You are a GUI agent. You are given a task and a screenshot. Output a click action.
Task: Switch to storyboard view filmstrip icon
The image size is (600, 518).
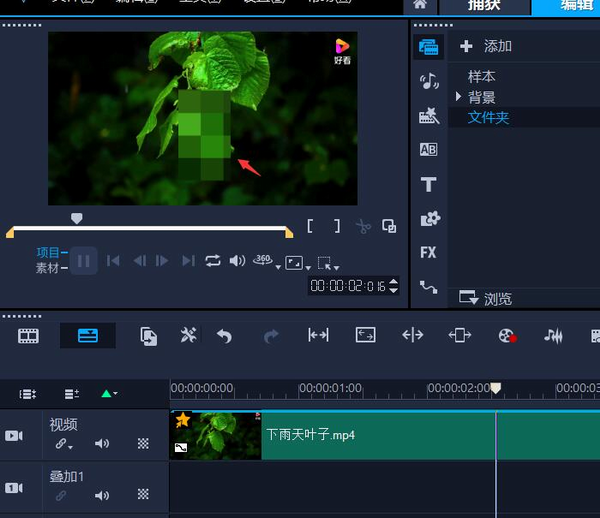tap(29, 336)
